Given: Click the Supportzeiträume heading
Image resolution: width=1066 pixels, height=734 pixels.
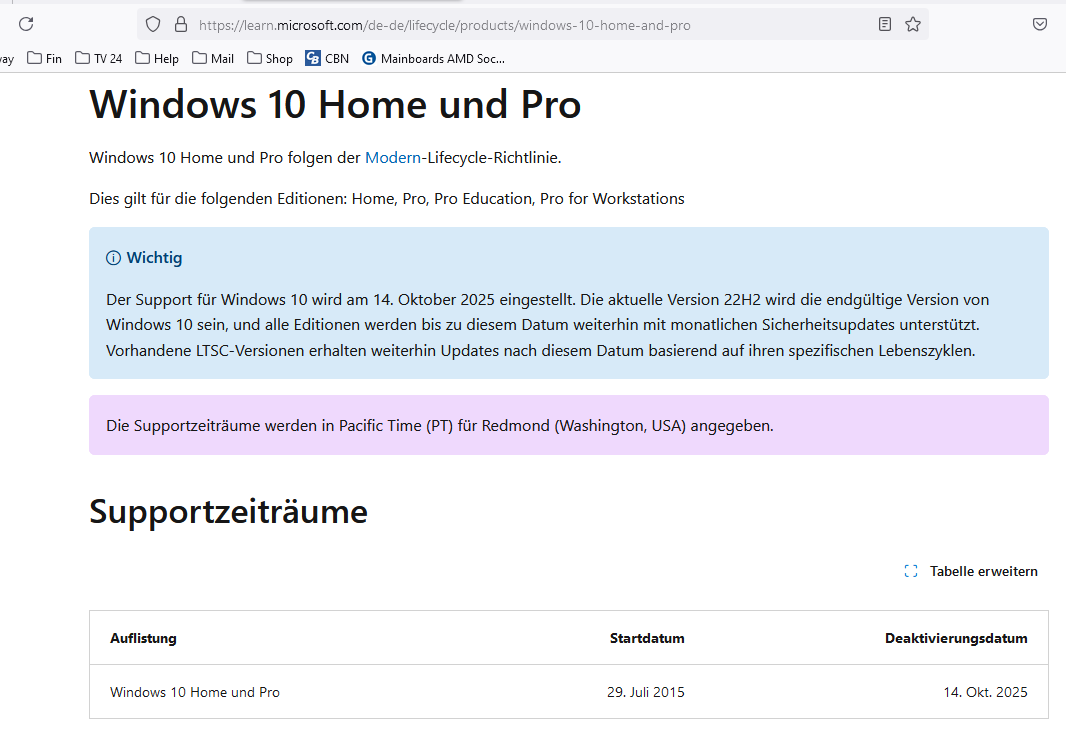Looking at the screenshot, I should pos(228,511).
